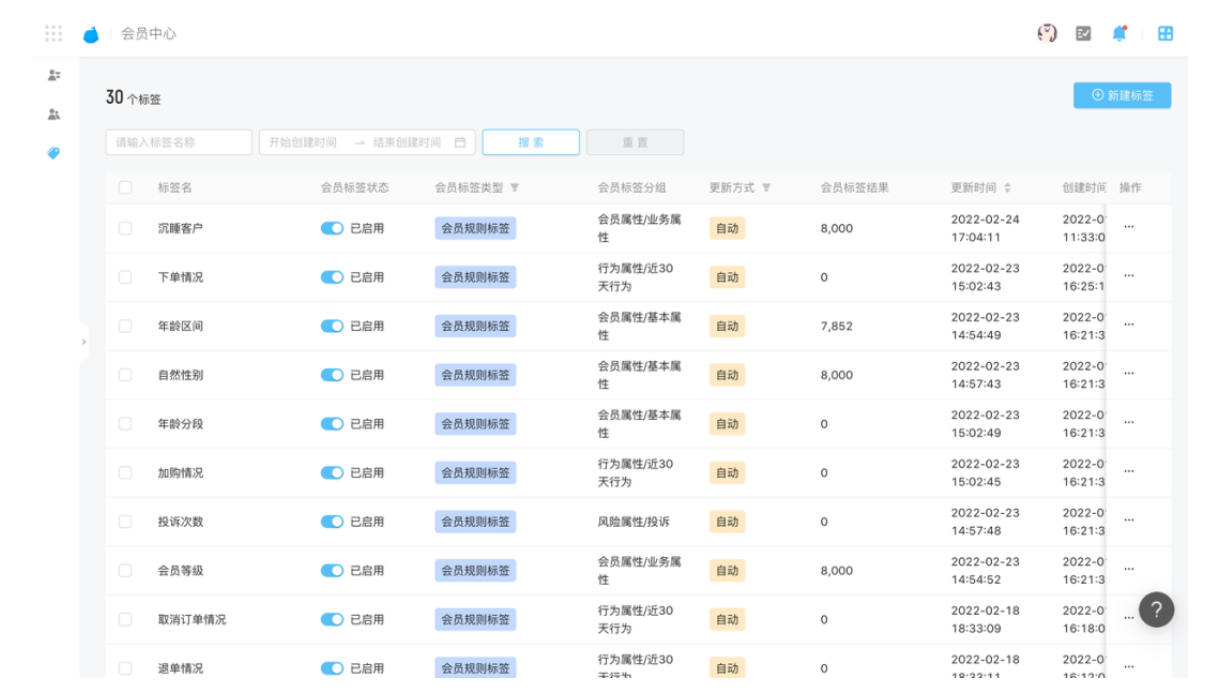Open the task checklist icon in header
The image size is (1208, 696).
coord(1083,33)
